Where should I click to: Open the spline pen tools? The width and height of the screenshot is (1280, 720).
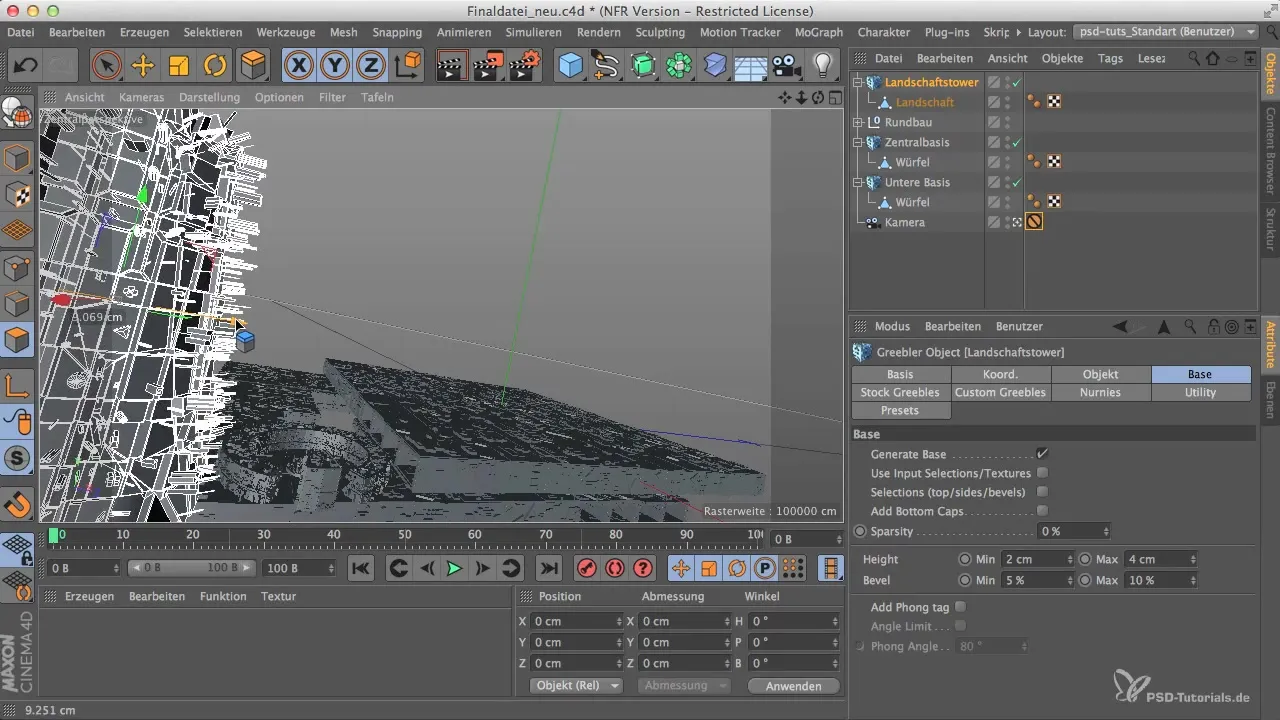[606, 66]
